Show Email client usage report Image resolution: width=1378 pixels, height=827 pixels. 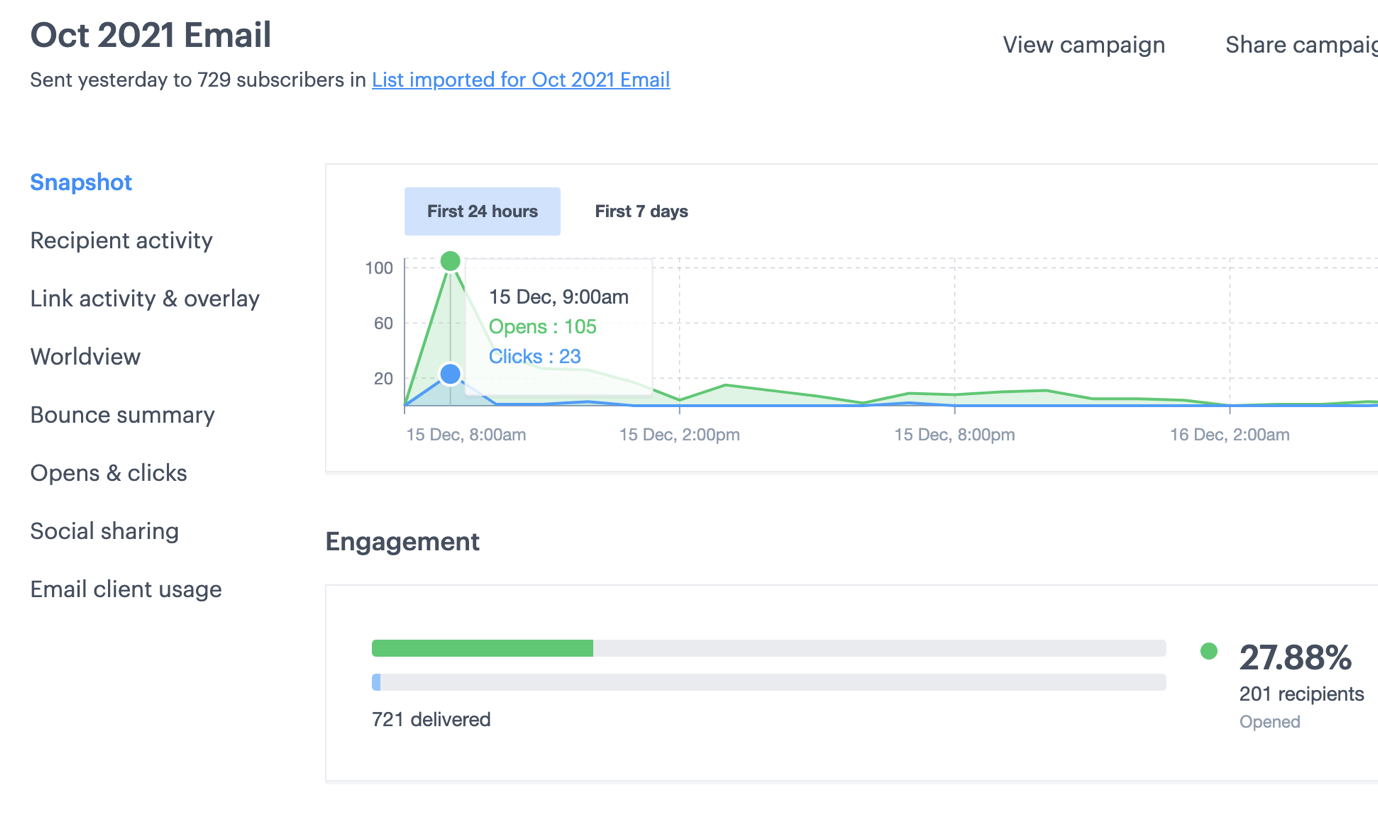(126, 589)
